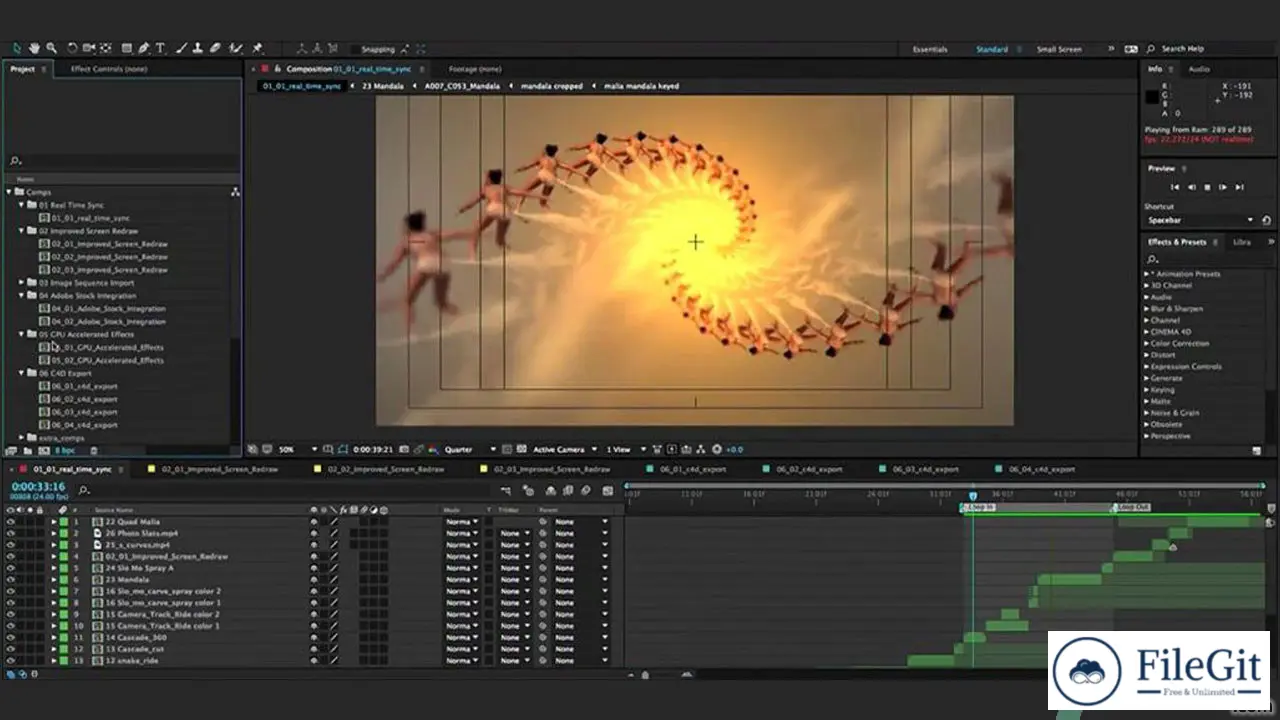Viewport: 1280px width, 720px height.
Task: Switch to the Audio panel tab
Action: pos(1199,69)
